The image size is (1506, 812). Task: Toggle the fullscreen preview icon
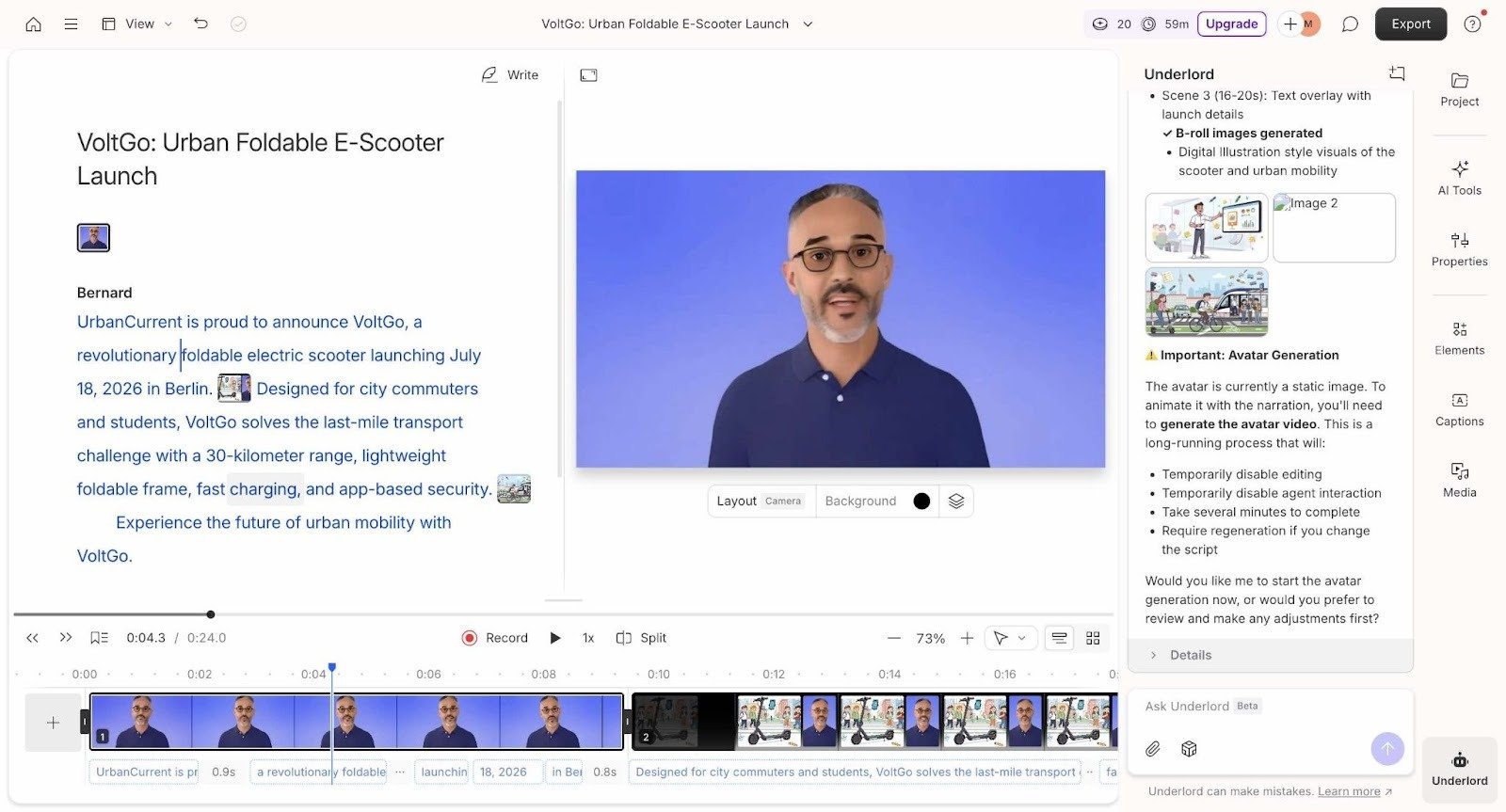(588, 75)
